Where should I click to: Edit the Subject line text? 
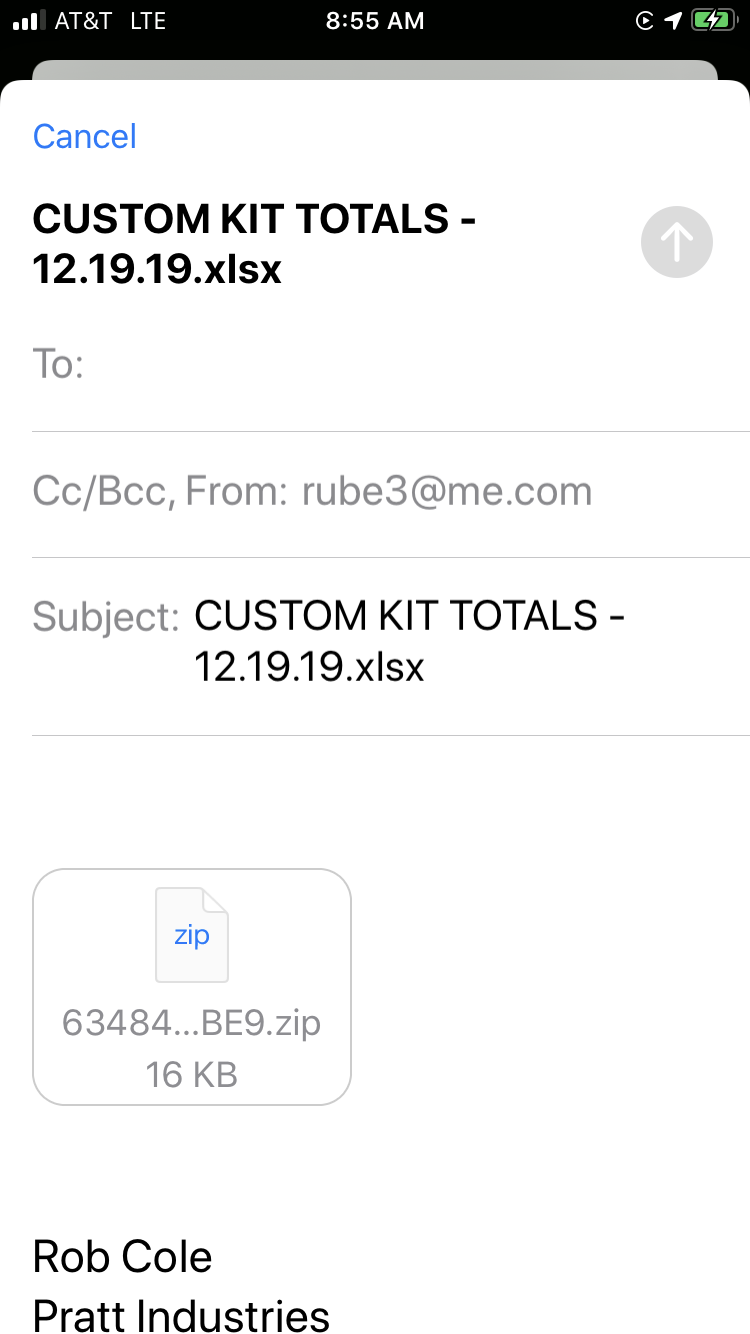pos(409,640)
